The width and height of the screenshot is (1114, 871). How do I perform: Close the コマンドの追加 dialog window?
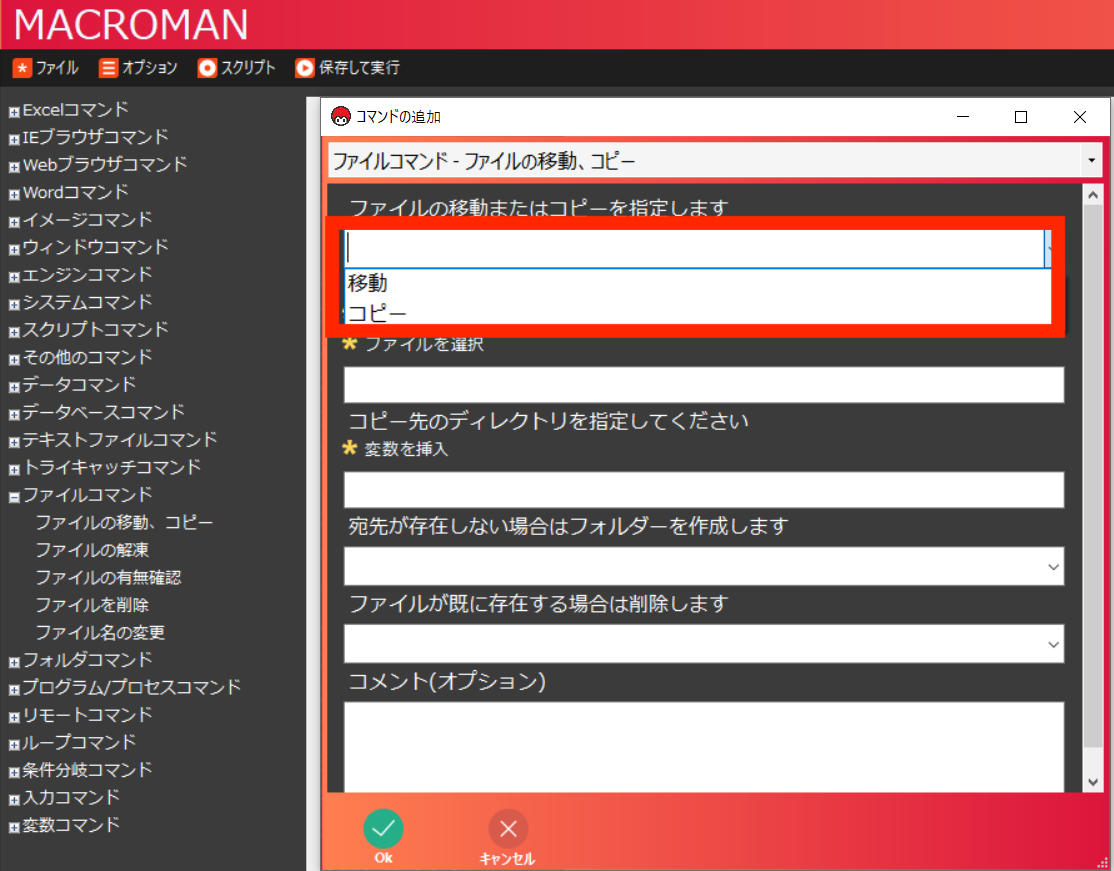(x=1080, y=117)
